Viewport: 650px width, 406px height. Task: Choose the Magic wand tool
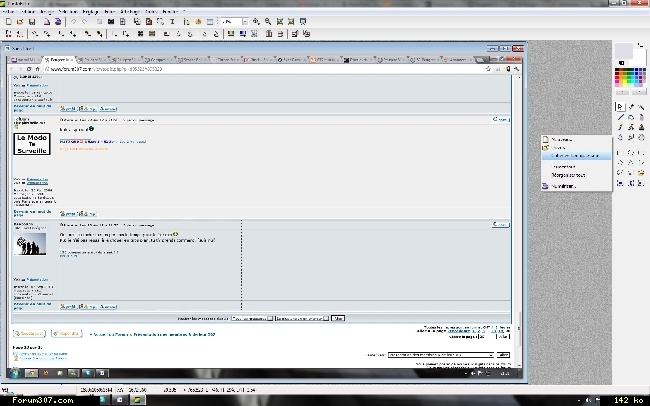pos(641,106)
